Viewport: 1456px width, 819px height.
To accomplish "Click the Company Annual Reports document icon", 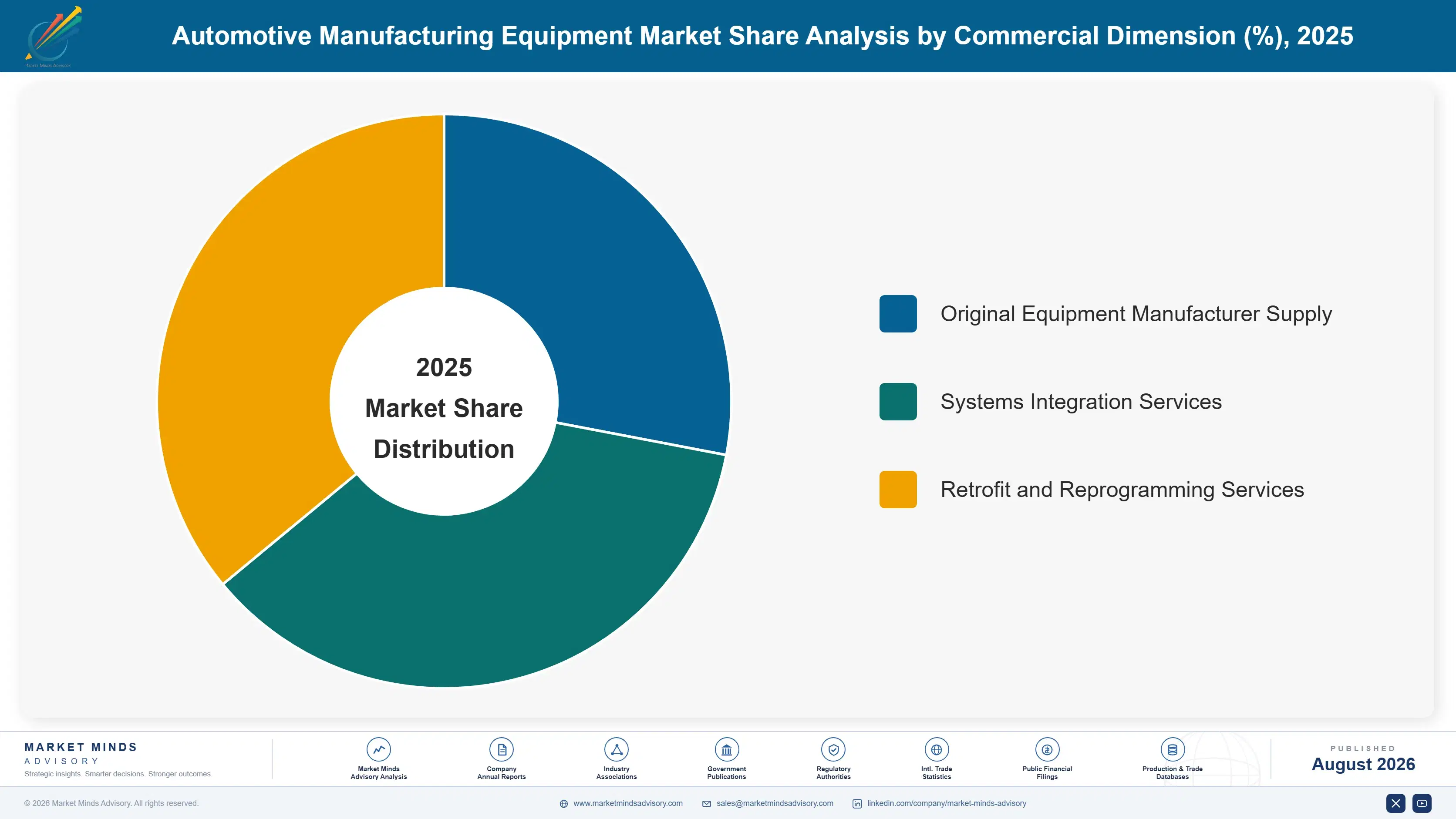I will tap(501, 749).
